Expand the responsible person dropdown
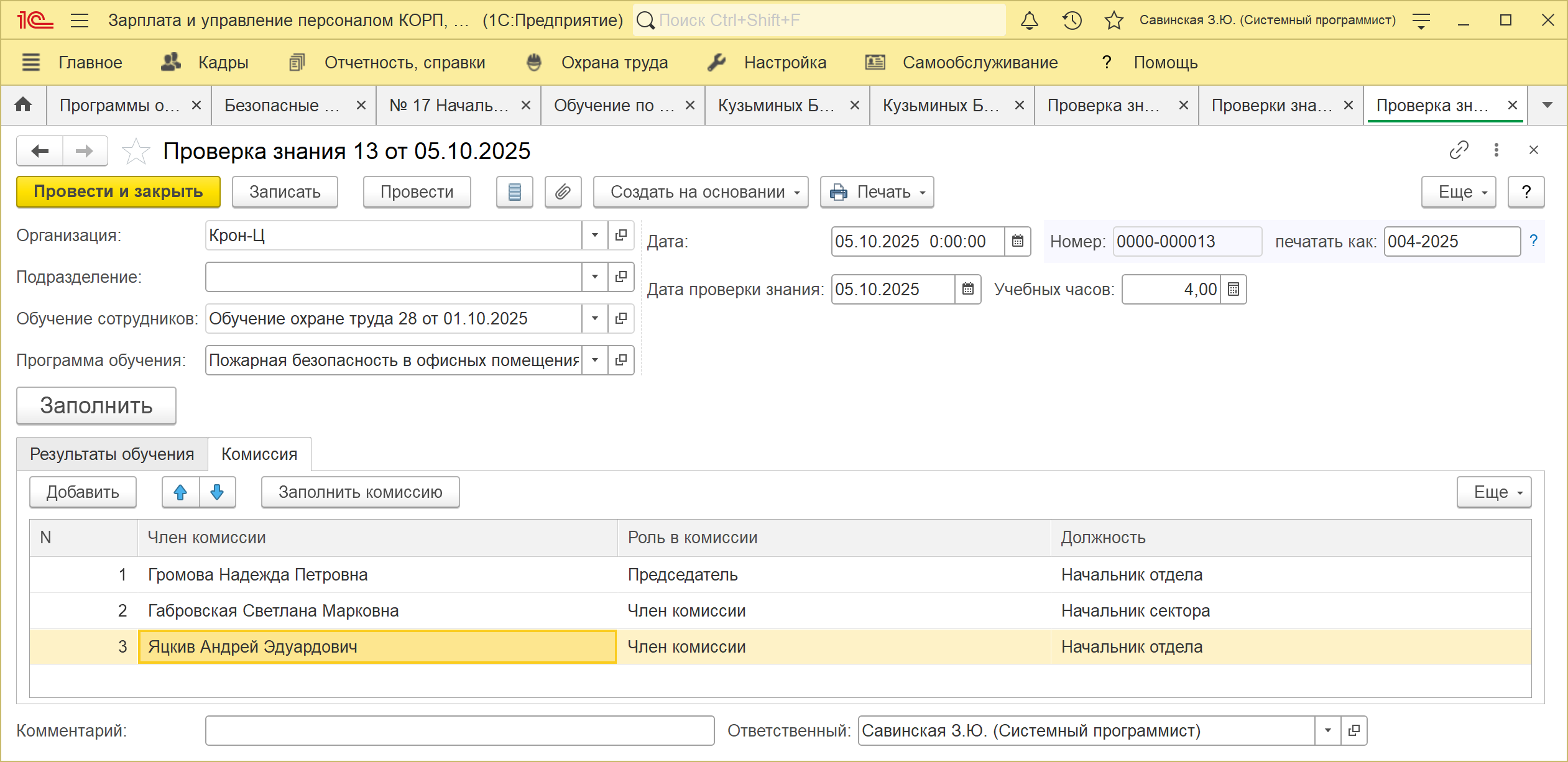This screenshot has width=1568, height=762. 1328,731
